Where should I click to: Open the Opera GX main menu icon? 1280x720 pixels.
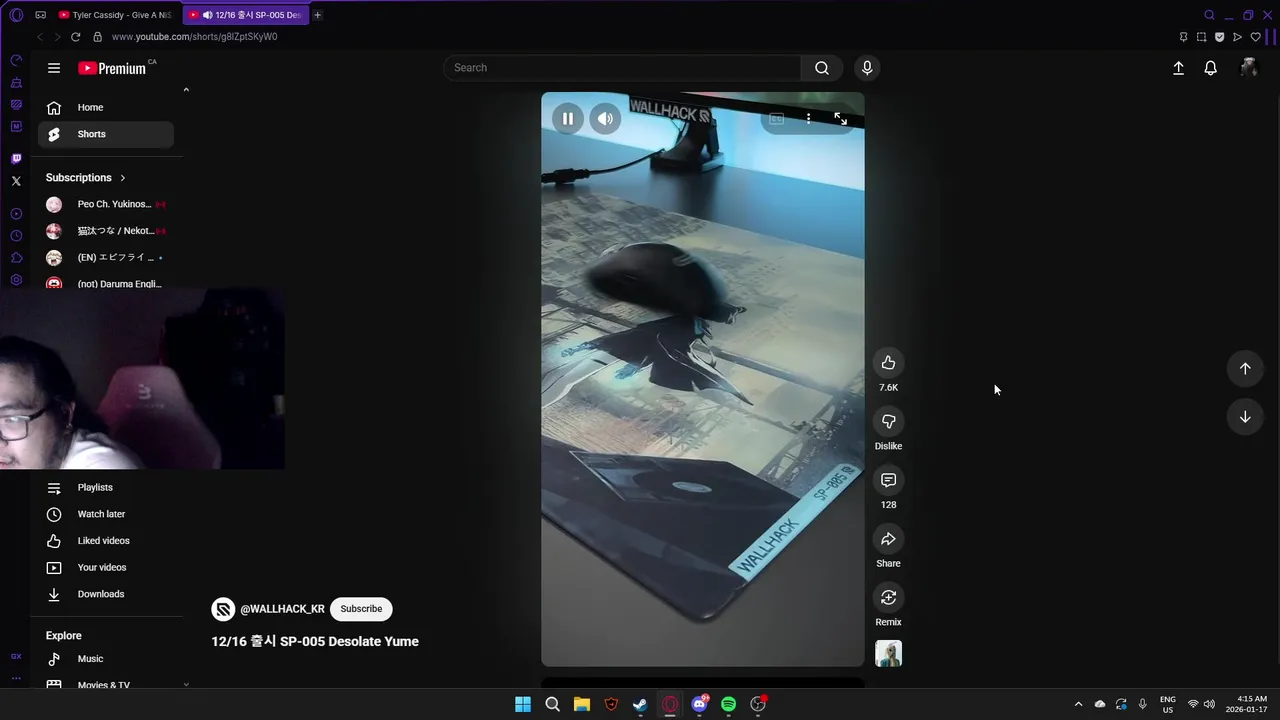click(16, 15)
